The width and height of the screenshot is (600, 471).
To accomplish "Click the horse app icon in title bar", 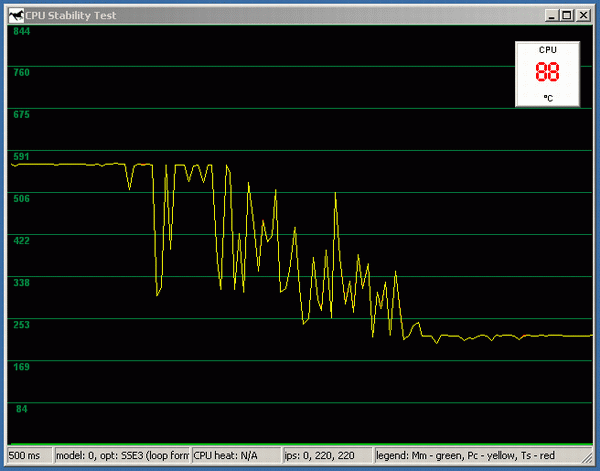I will (x=16, y=16).
